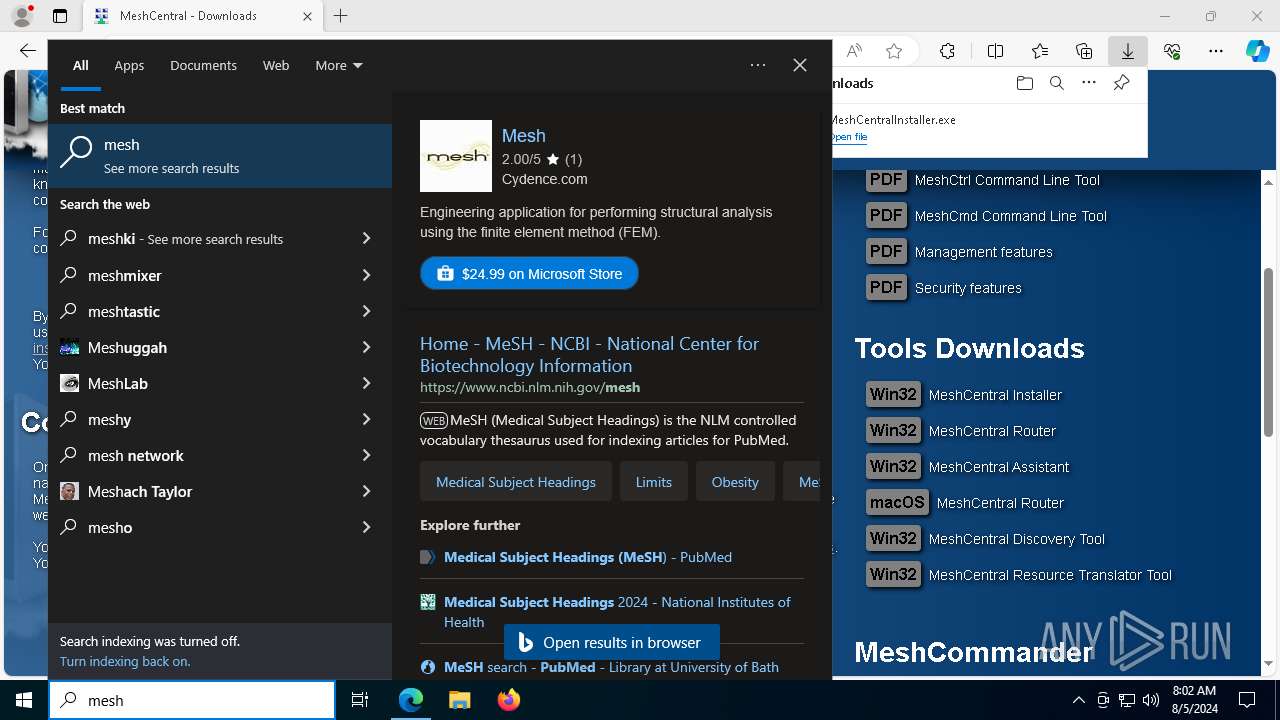Download MeshCentral Discovery Tool
Viewport: 1280px width, 720px height.
pos(985,539)
